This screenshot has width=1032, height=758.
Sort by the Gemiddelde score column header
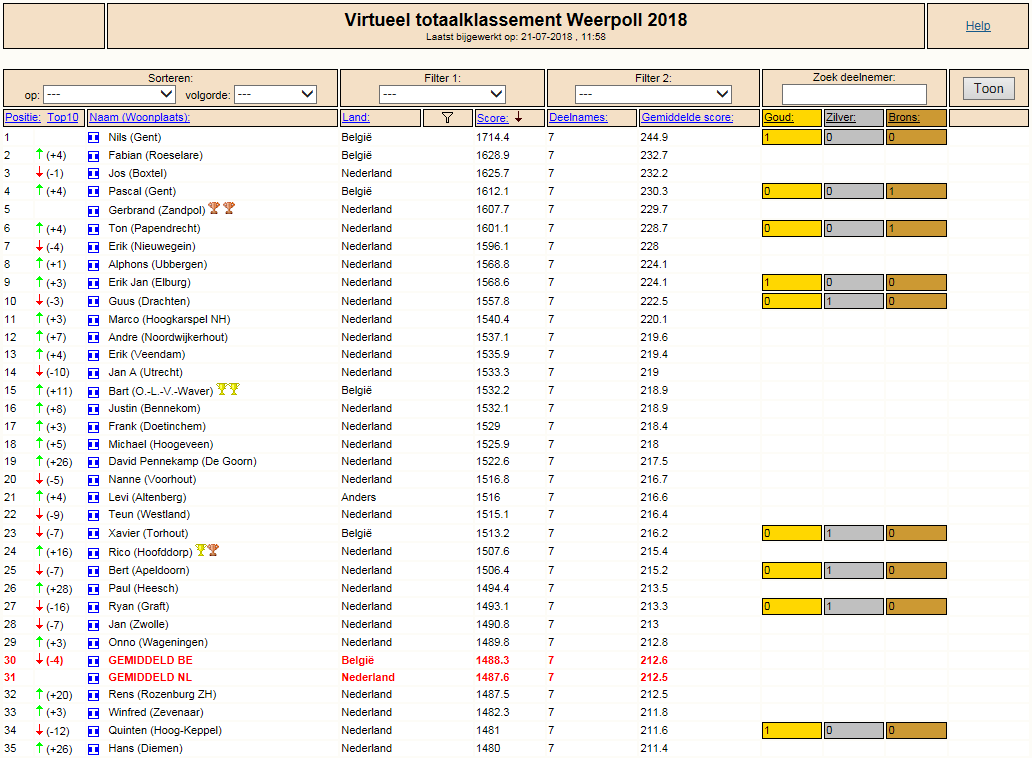click(x=687, y=118)
